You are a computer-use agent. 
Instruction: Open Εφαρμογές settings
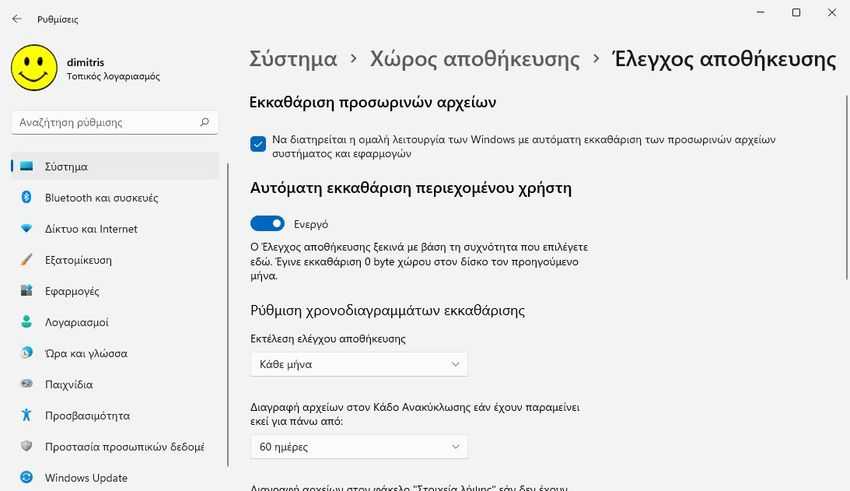click(x=114, y=290)
